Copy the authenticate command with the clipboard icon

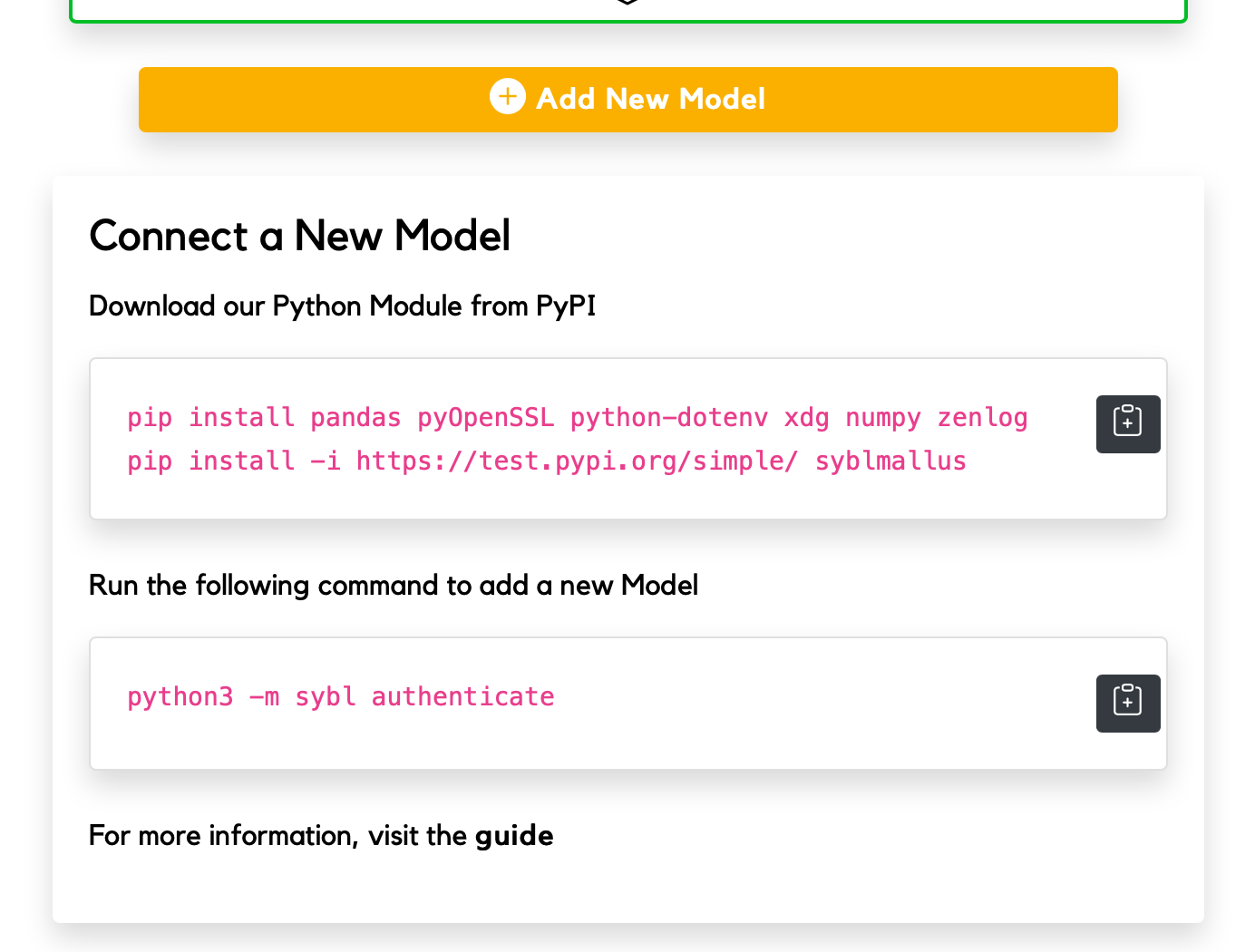tap(1127, 703)
